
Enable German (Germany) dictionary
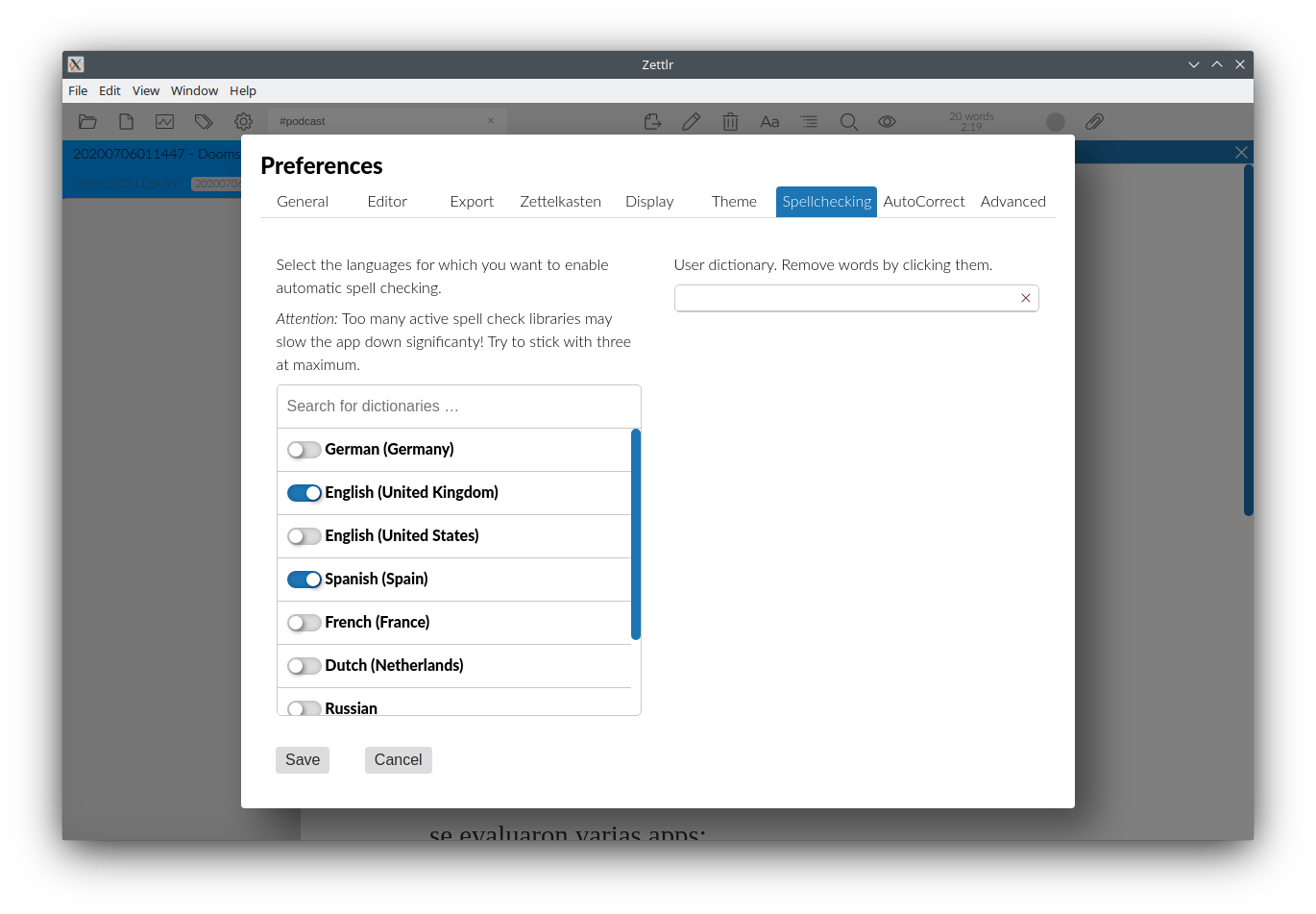[305, 450]
